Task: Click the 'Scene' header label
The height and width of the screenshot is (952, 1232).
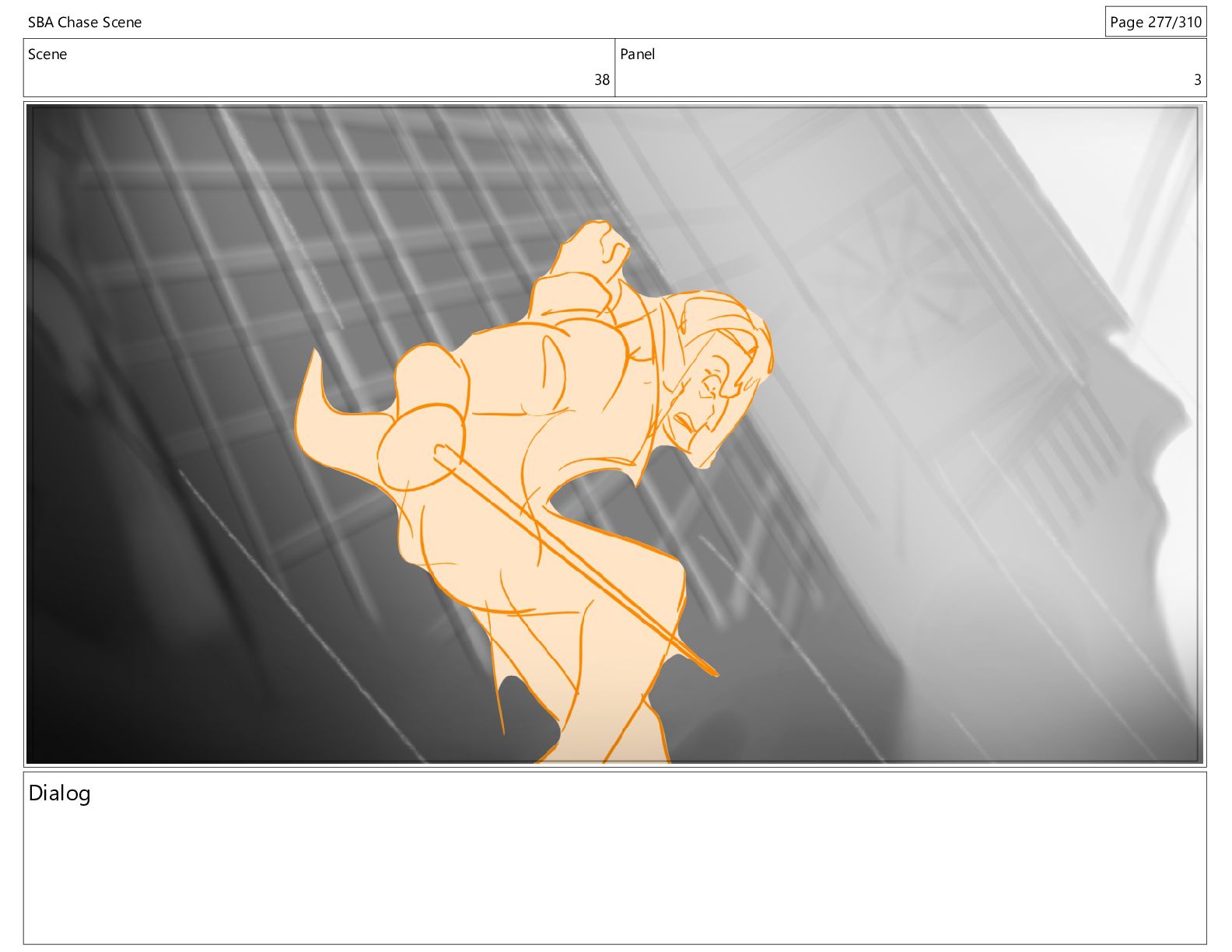Action: pos(47,54)
